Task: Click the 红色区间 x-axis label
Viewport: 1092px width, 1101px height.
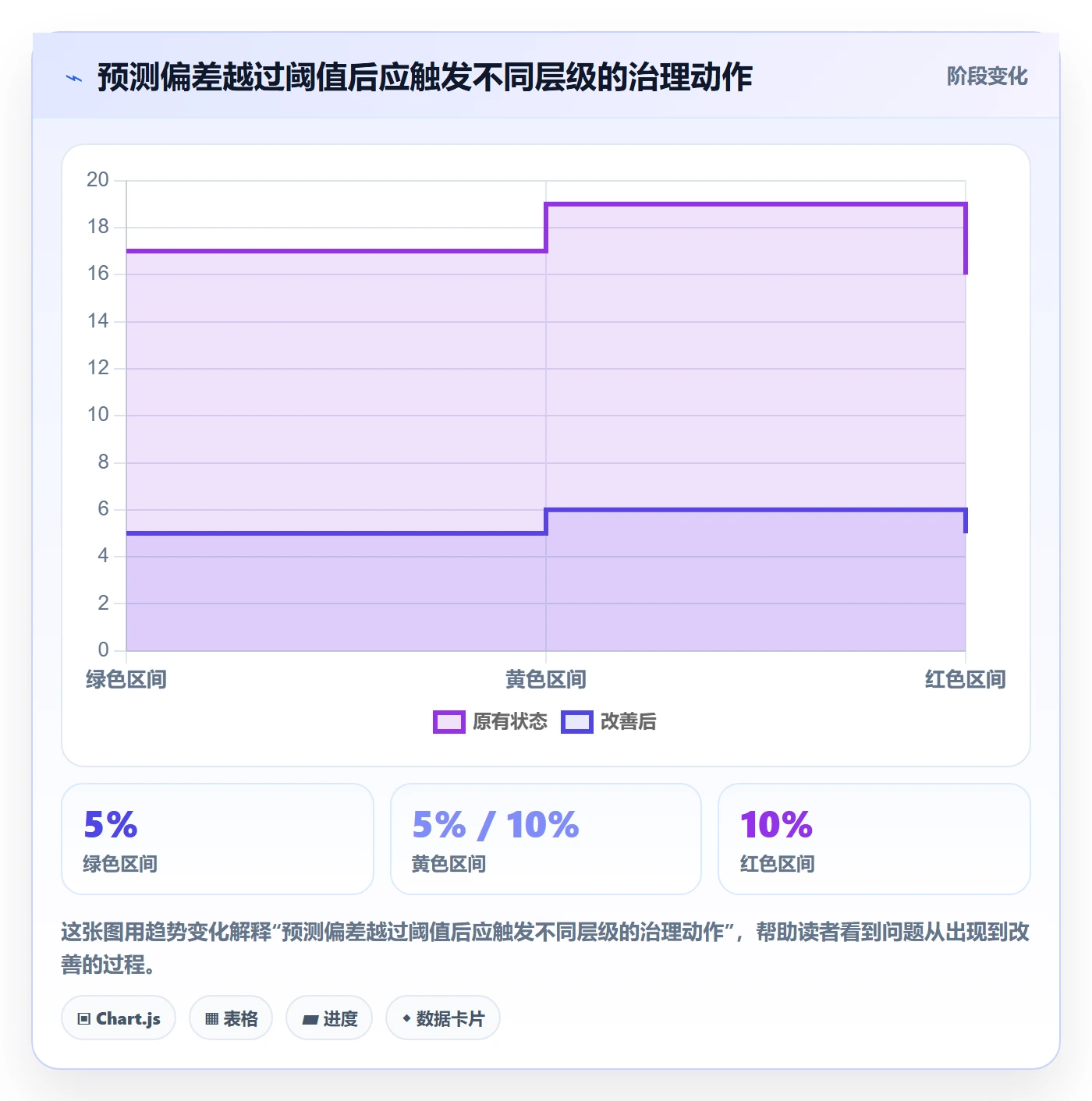Action: click(966, 679)
